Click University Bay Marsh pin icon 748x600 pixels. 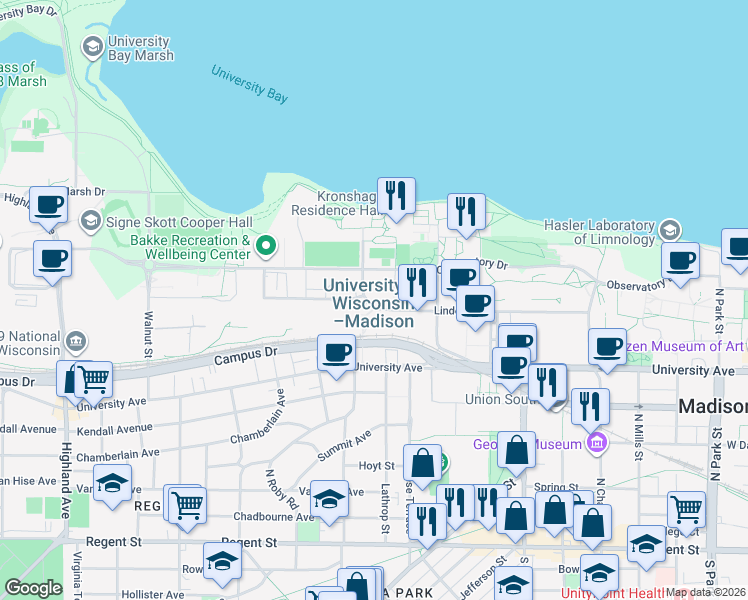coord(93,47)
